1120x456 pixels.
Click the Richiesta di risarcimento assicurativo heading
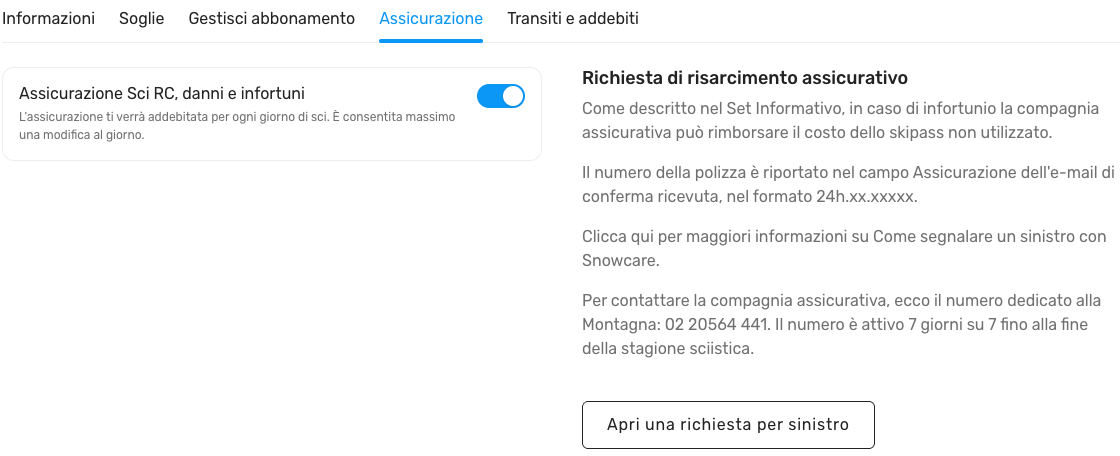(744, 77)
